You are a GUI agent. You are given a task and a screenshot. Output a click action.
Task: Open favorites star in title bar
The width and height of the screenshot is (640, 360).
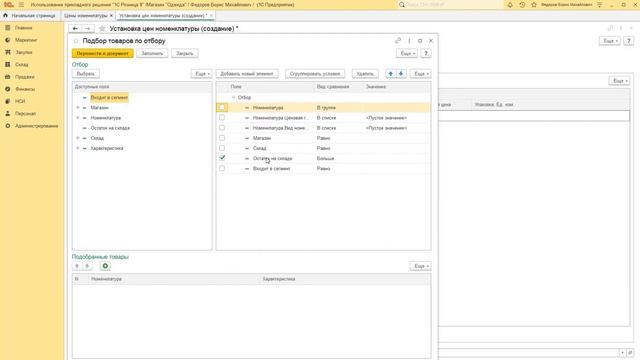pyautogui.click(x=534, y=4)
